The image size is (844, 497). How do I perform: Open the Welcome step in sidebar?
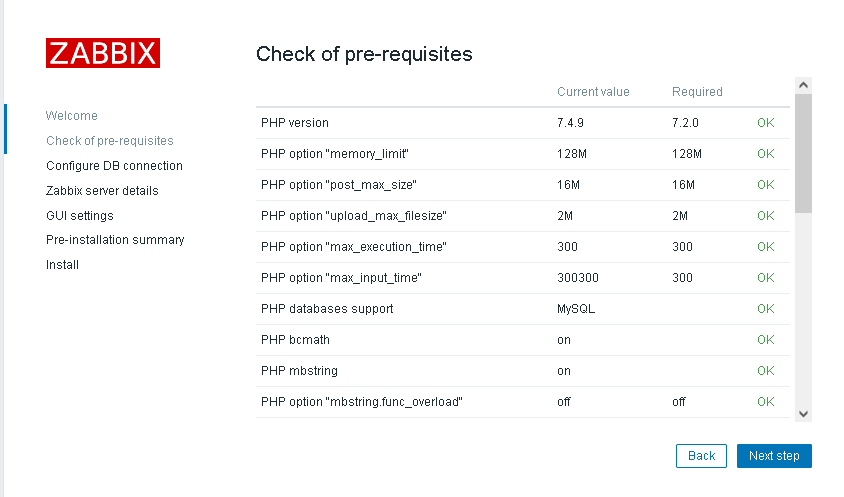point(72,116)
